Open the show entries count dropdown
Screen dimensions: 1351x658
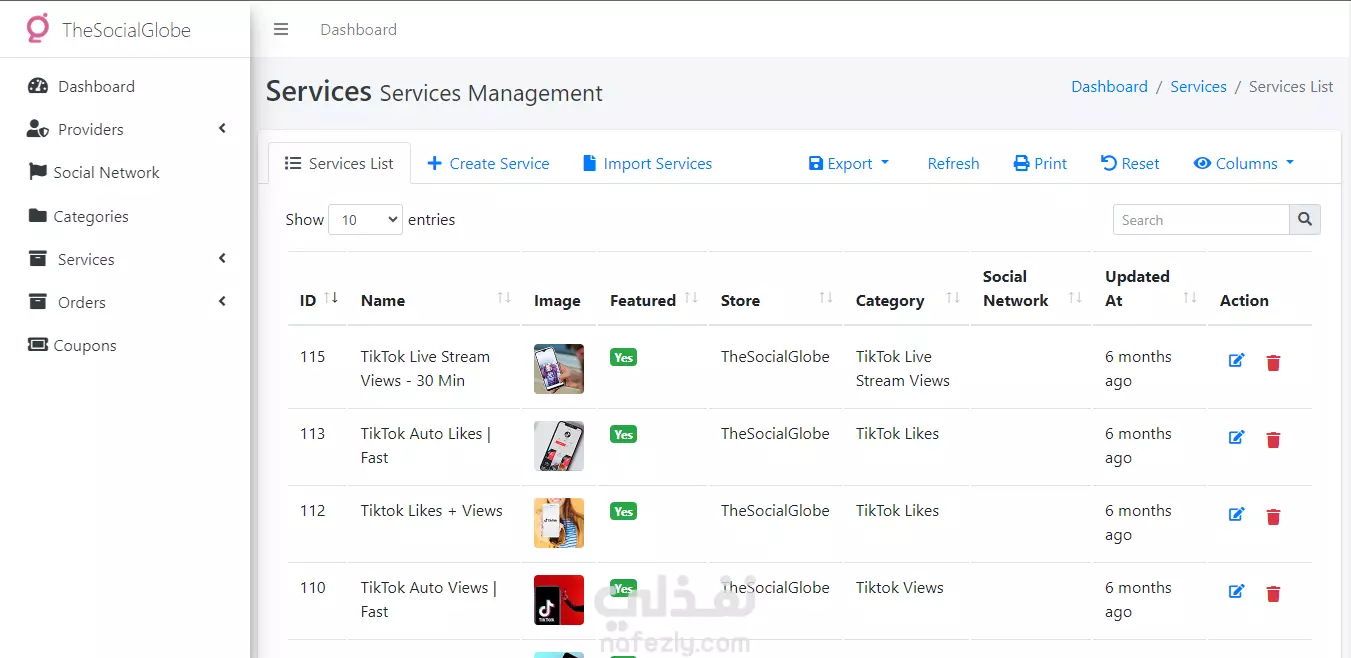(365, 220)
